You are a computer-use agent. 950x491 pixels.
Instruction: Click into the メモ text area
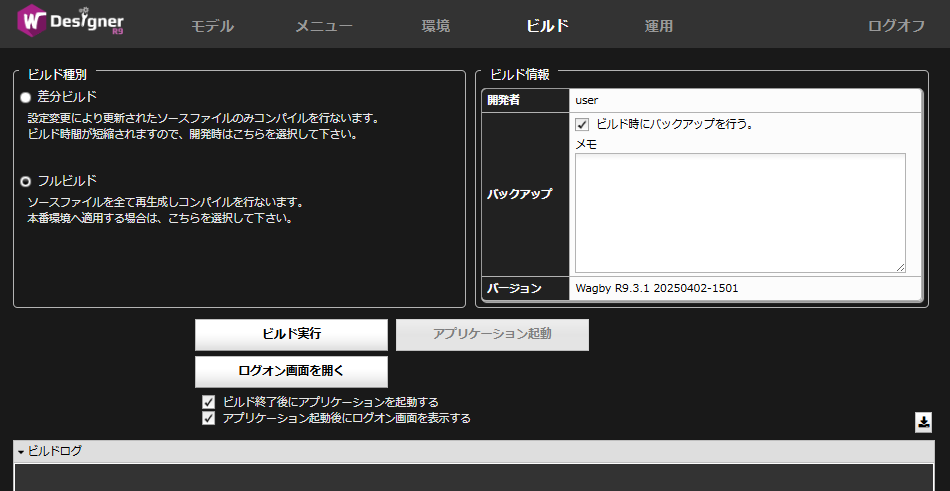(x=740, y=212)
